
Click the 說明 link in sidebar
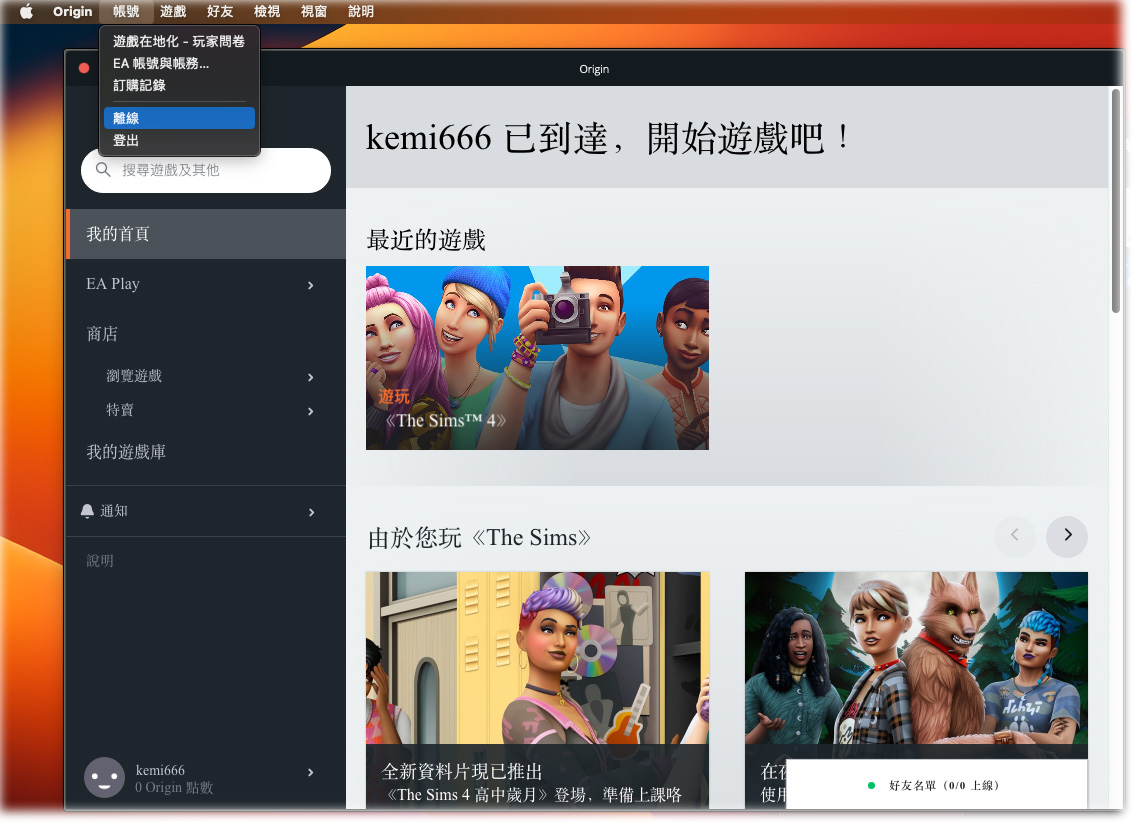point(100,561)
